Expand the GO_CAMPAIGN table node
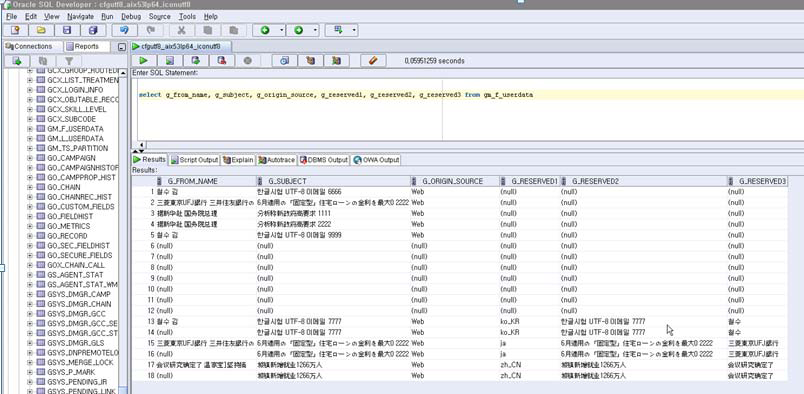The height and width of the screenshot is (394, 804). click(30, 158)
